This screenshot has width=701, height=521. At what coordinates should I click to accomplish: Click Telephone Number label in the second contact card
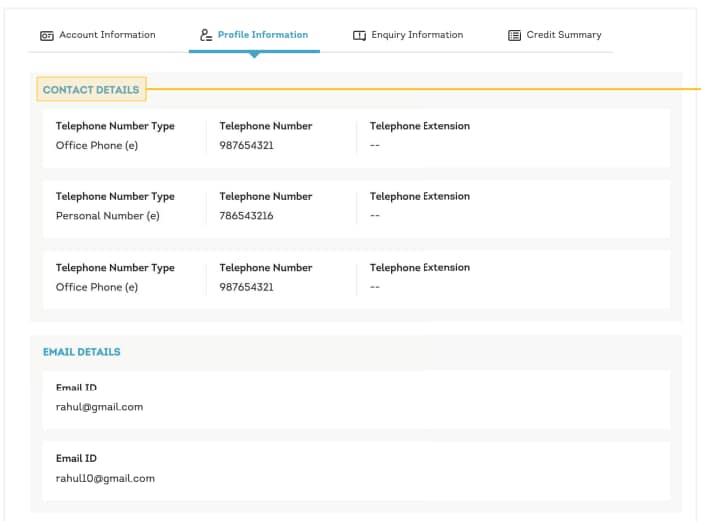coord(266,196)
